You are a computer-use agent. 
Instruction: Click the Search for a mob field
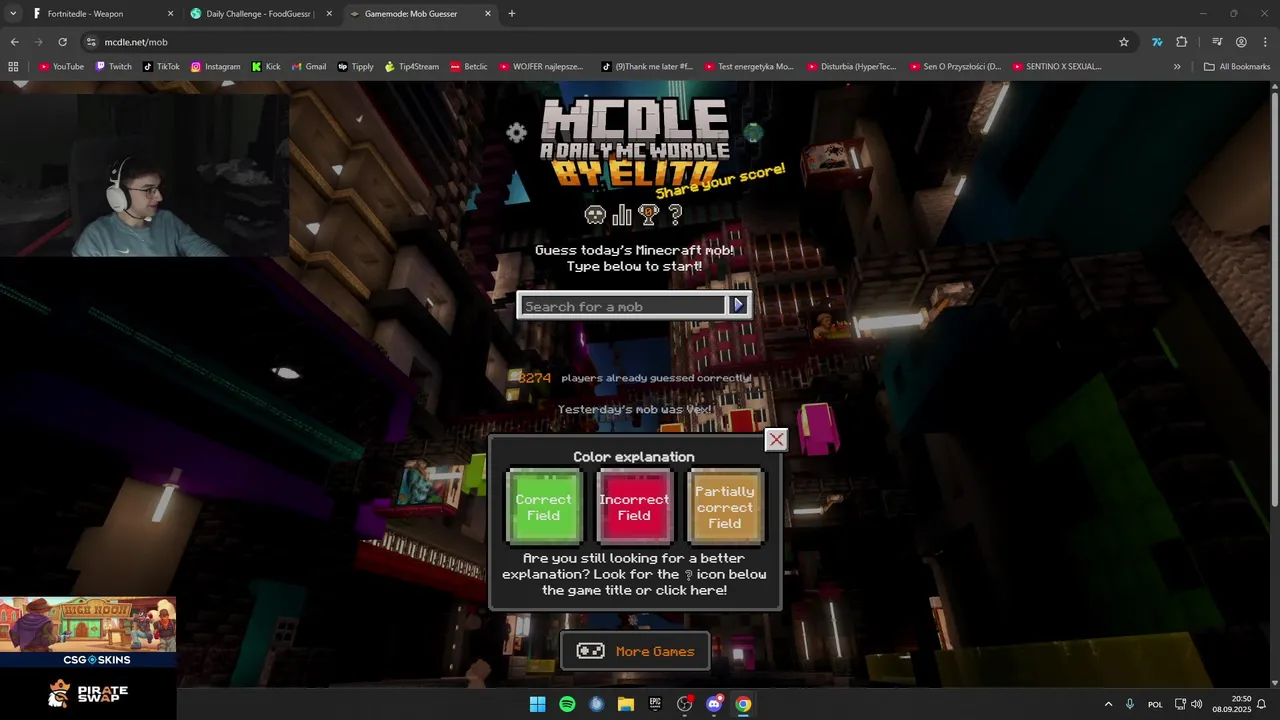click(624, 306)
